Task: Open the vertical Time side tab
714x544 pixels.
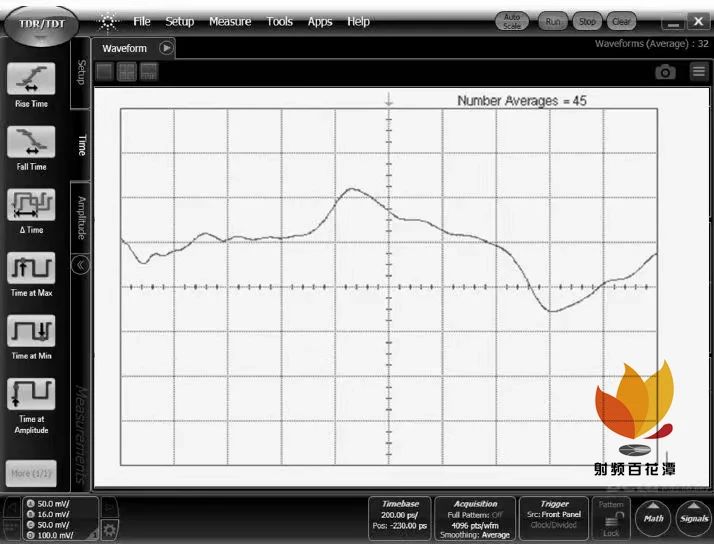Action: click(82, 145)
